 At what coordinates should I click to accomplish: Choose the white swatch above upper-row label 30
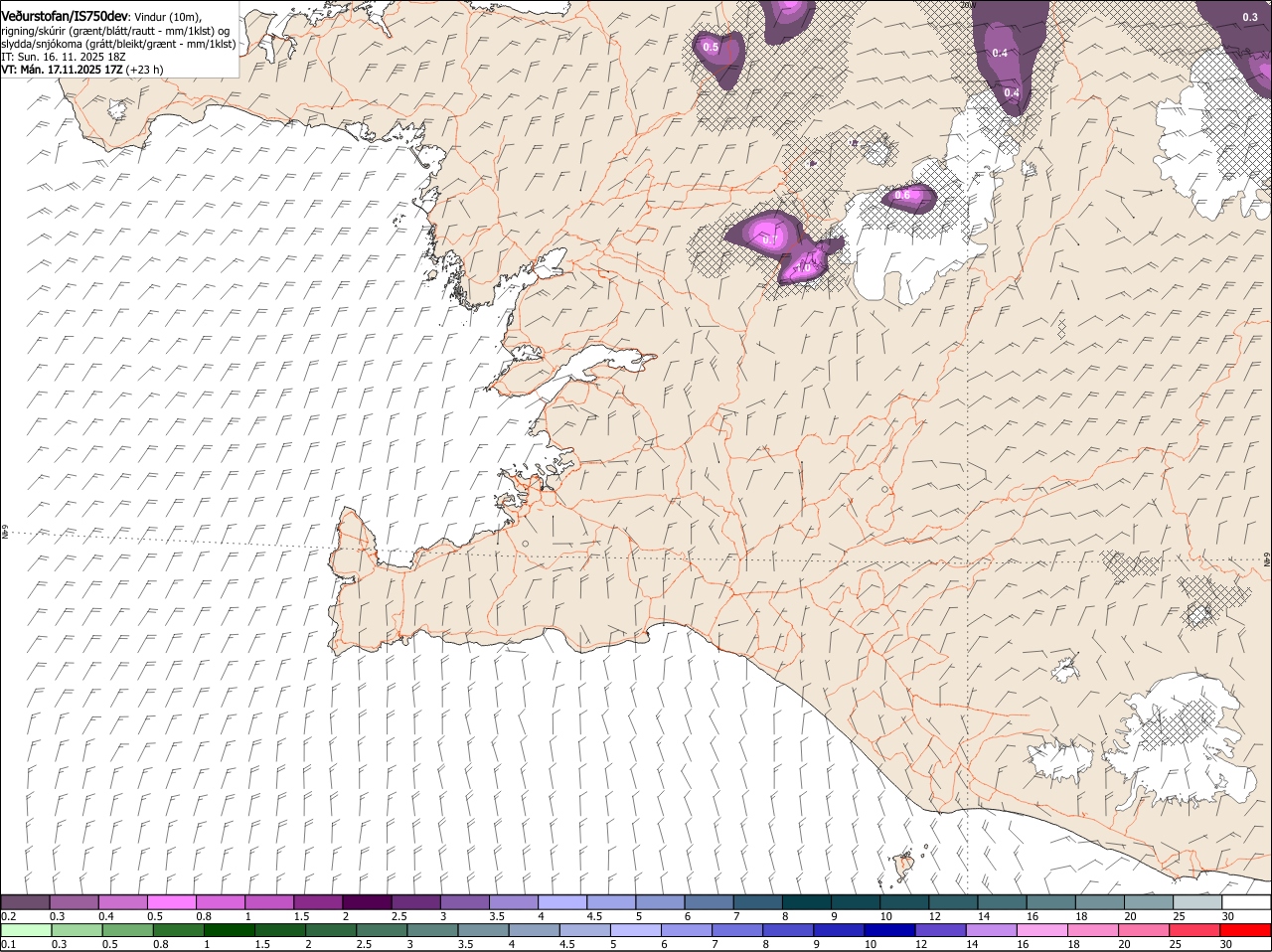(x=1246, y=902)
